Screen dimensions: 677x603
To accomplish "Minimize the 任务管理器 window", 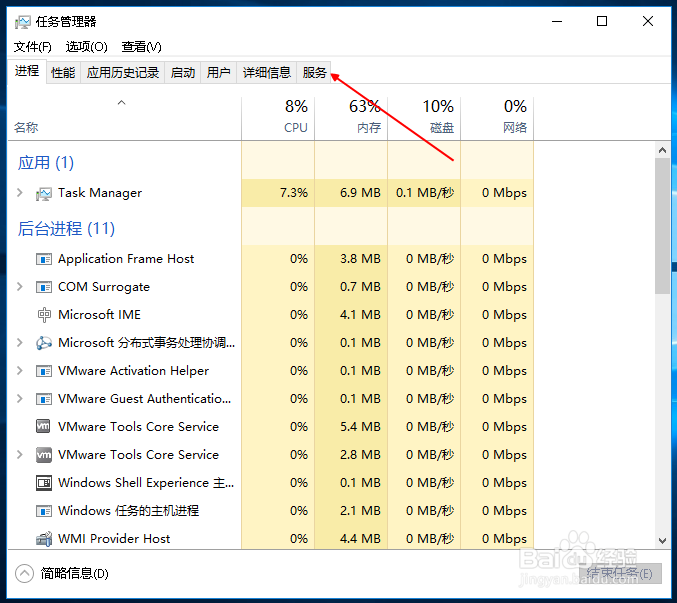I will tap(557, 21).
